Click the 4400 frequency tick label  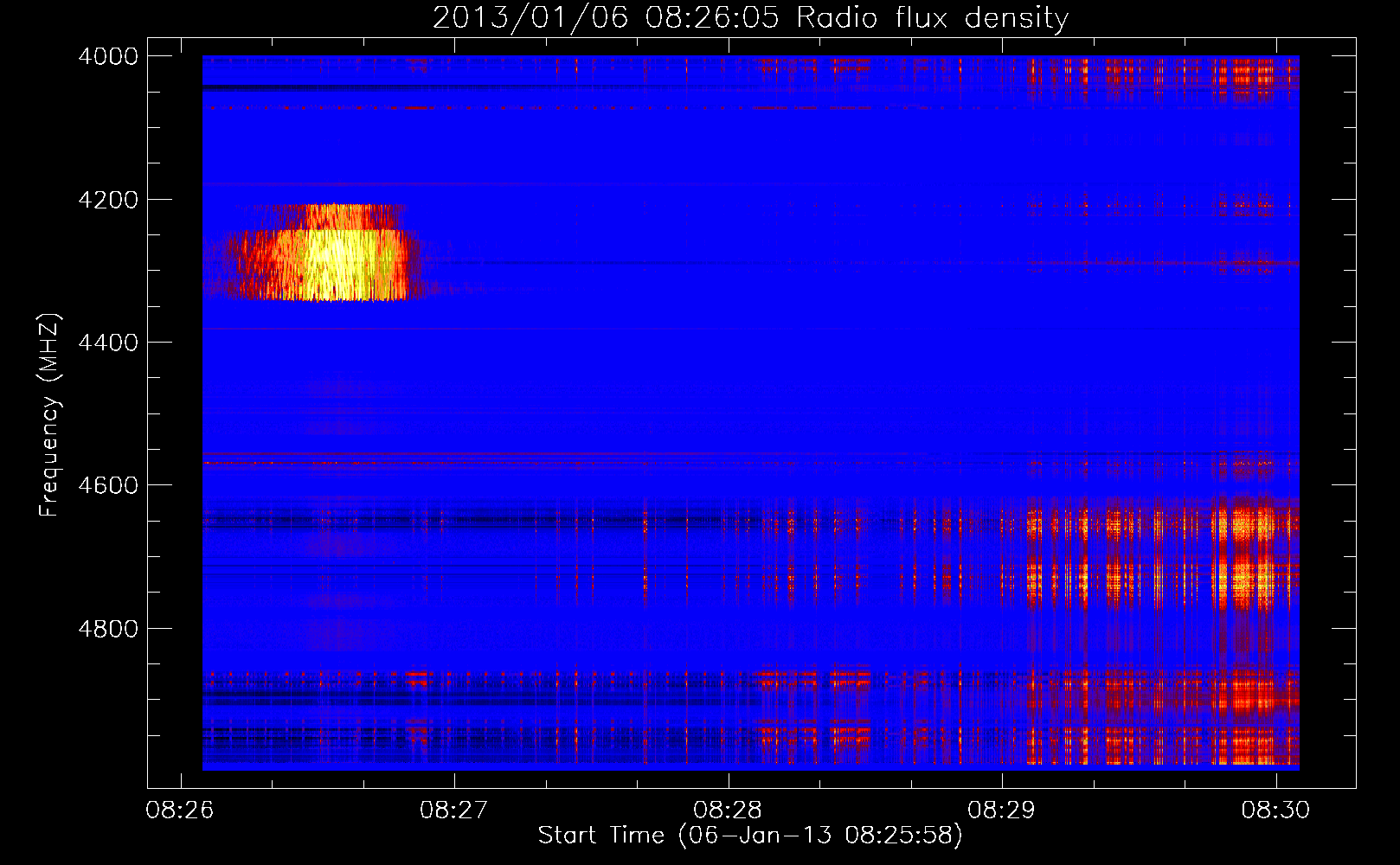[x=108, y=343]
